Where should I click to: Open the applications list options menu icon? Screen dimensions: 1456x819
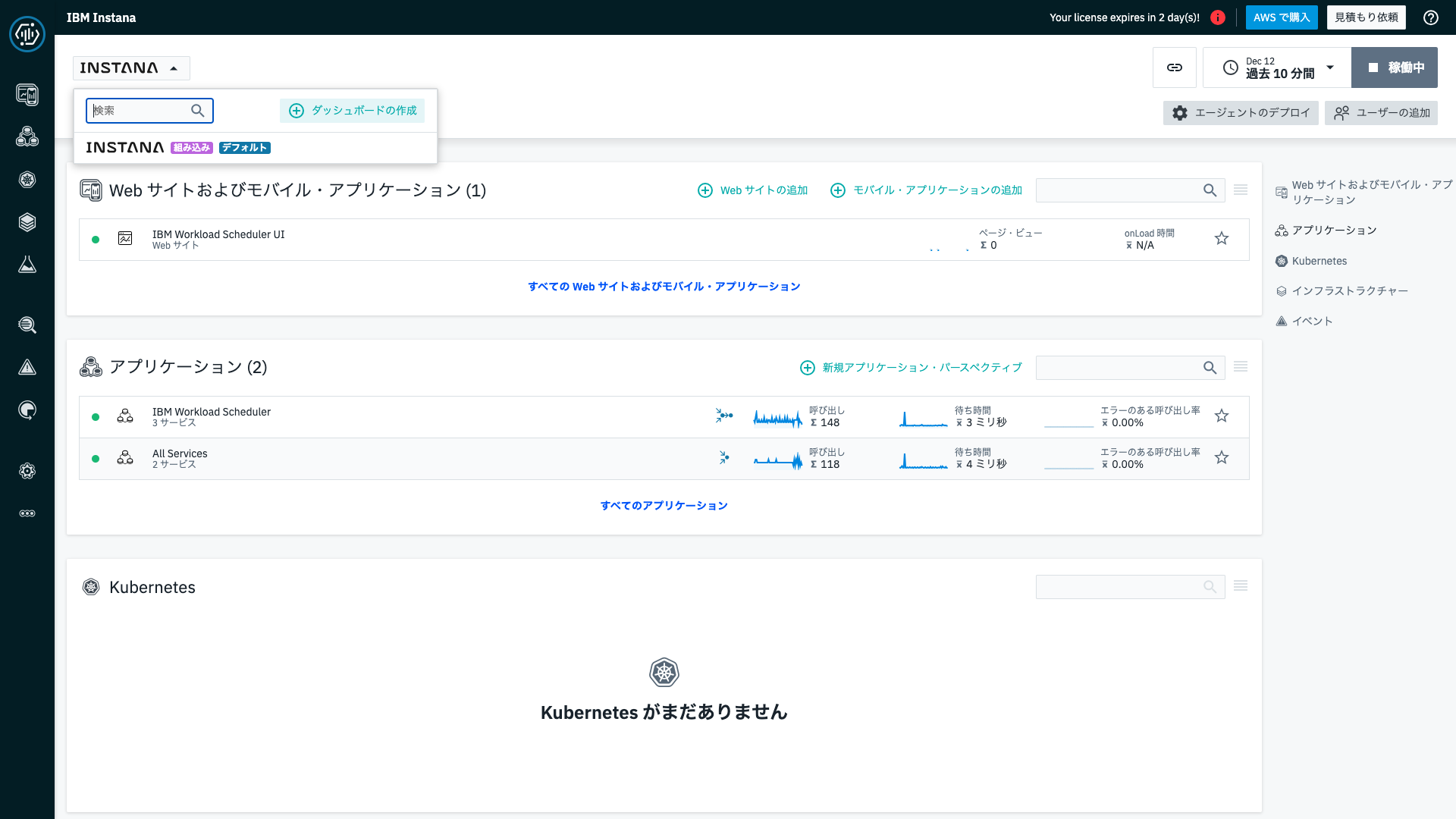point(1241,366)
